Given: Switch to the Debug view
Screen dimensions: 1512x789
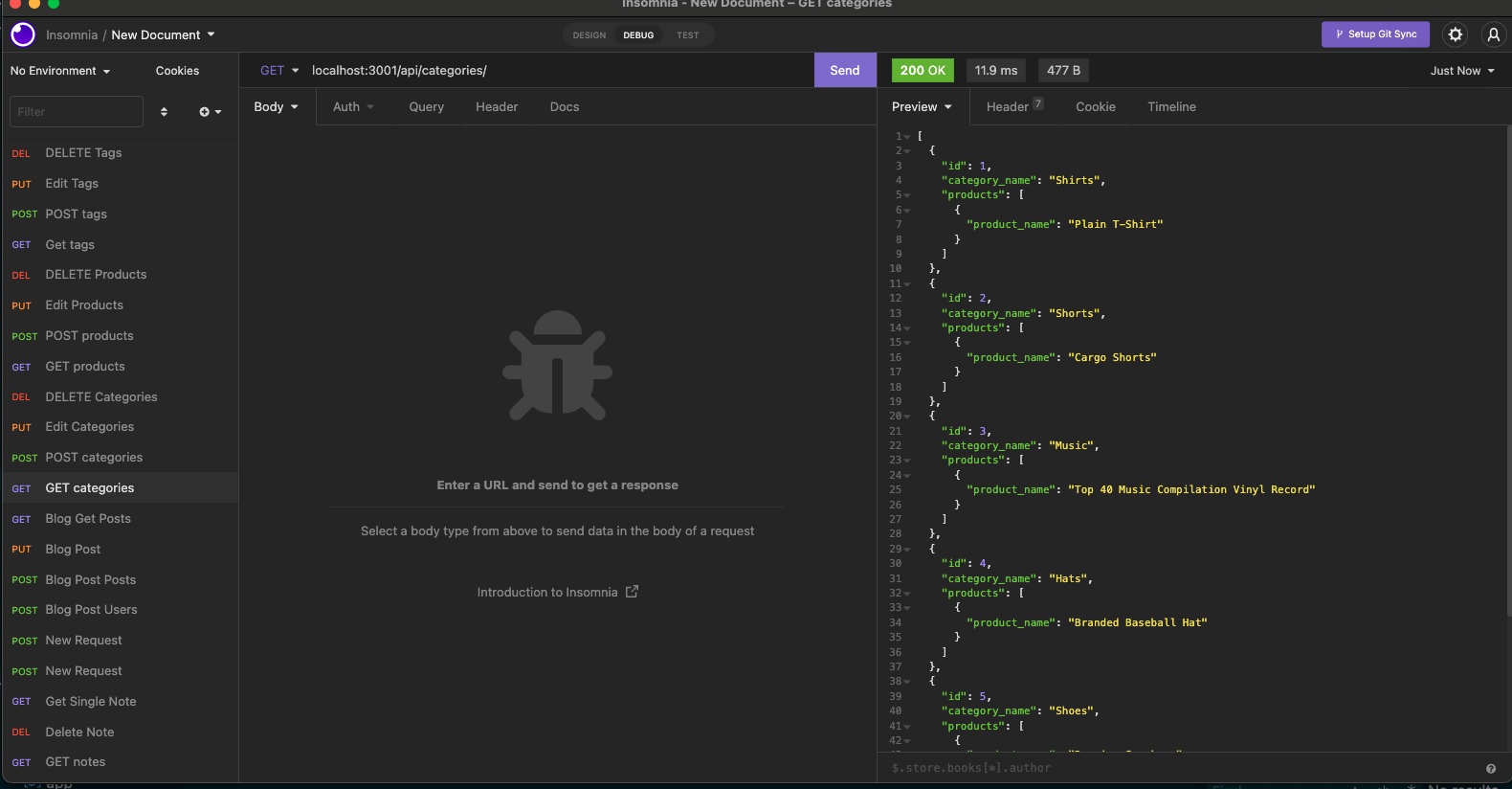Looking at the screenshot, I should tap(638, 35).
